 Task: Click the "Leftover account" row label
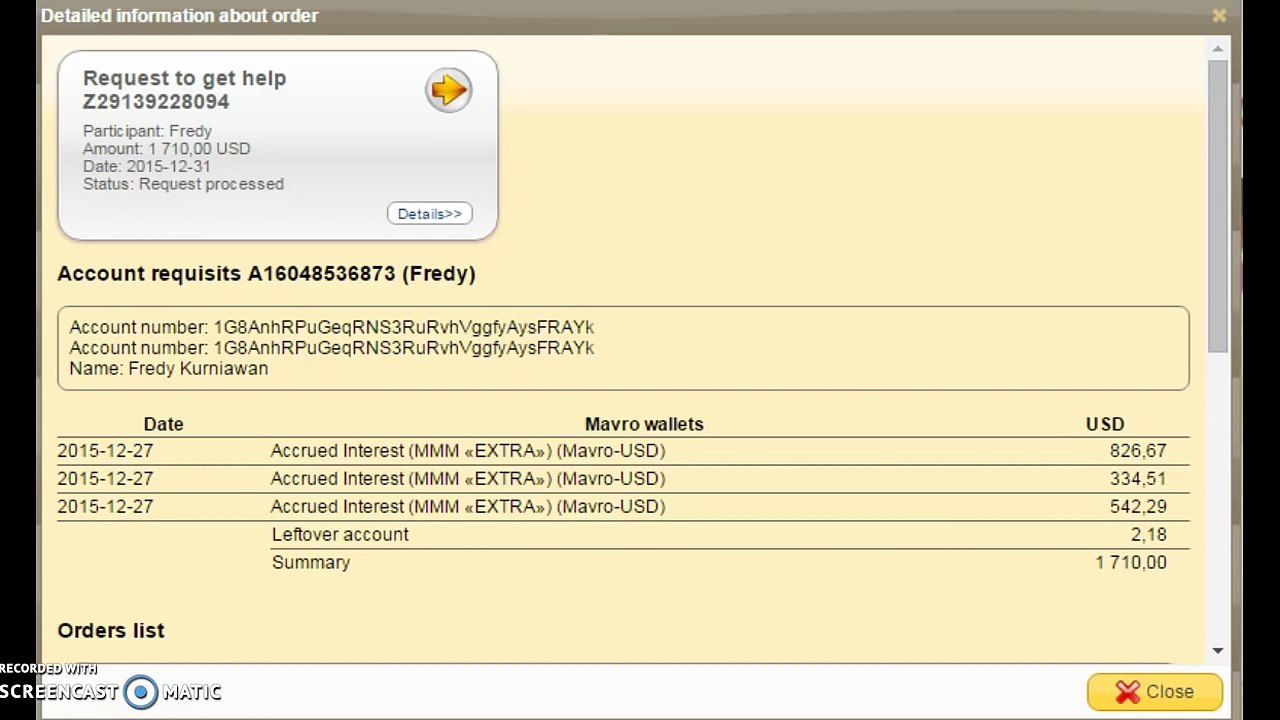pos(340,535)
